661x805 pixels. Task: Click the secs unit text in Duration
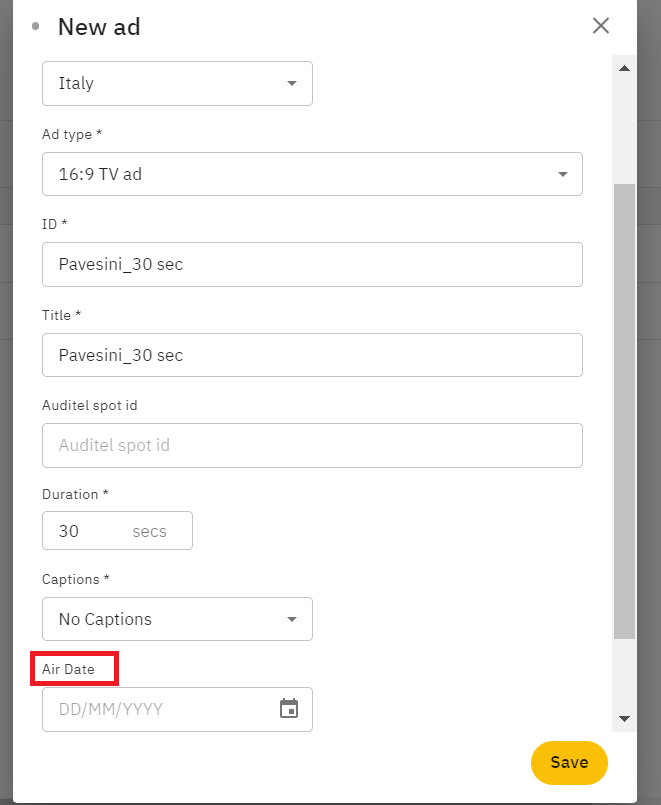149,531
